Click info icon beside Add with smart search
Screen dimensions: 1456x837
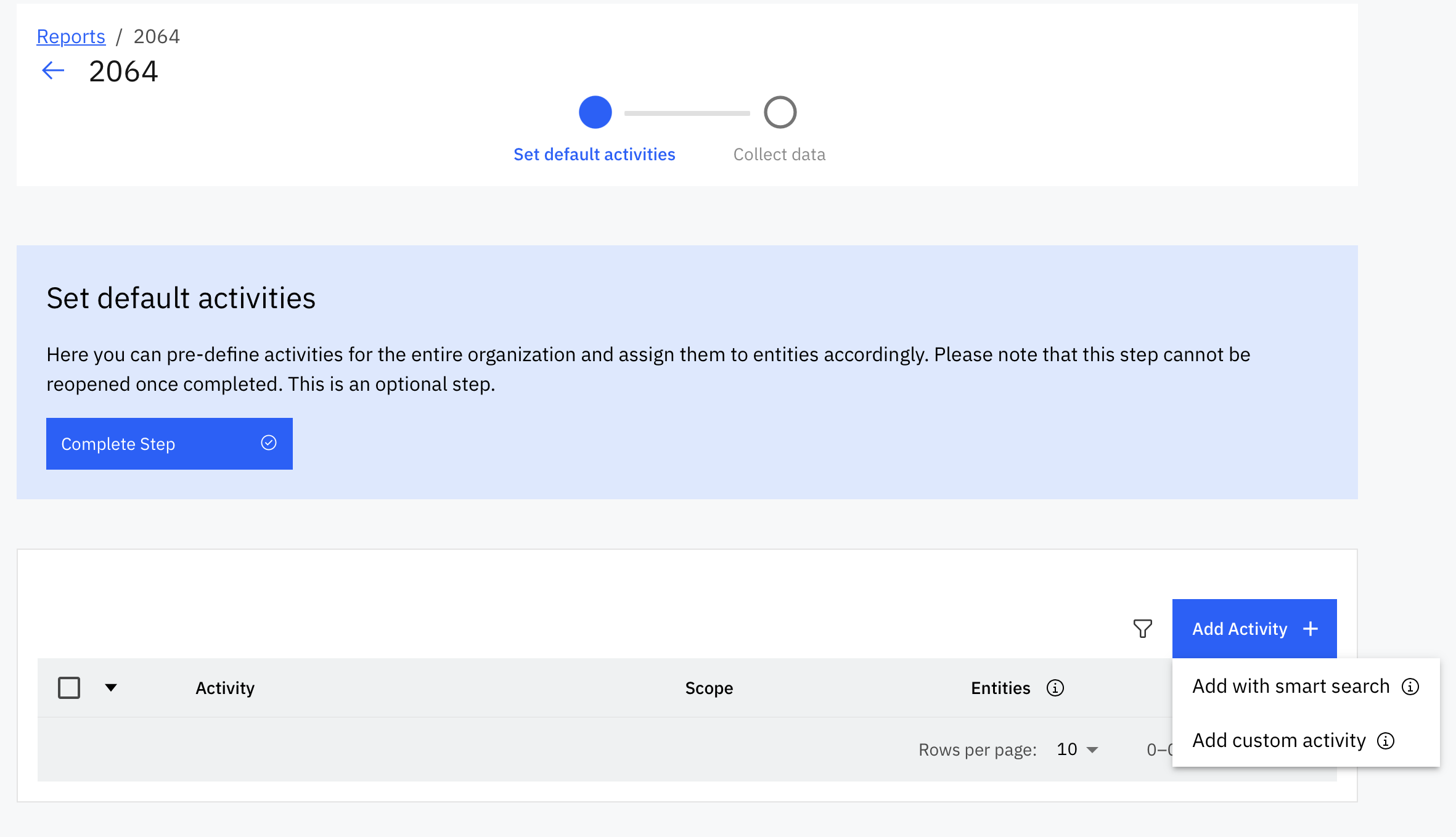(1410, 687)
